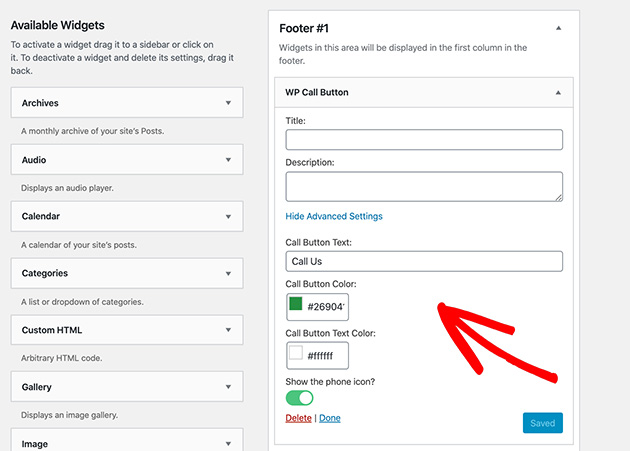Click the #ffffff color hex value
The image size is (630, 451).
(320, 356)
